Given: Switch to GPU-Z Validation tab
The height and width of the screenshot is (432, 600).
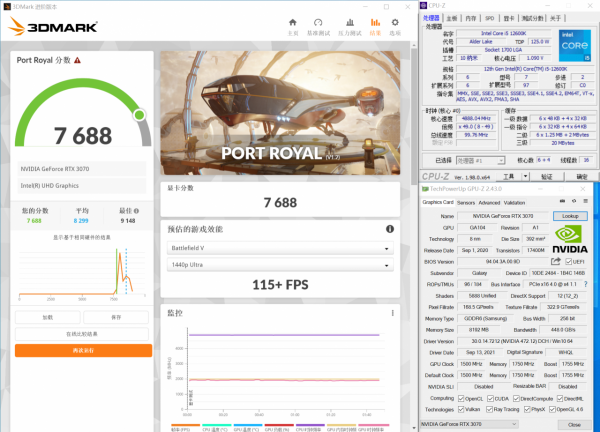Looking at the screenshot, I should tap(514, 202).
